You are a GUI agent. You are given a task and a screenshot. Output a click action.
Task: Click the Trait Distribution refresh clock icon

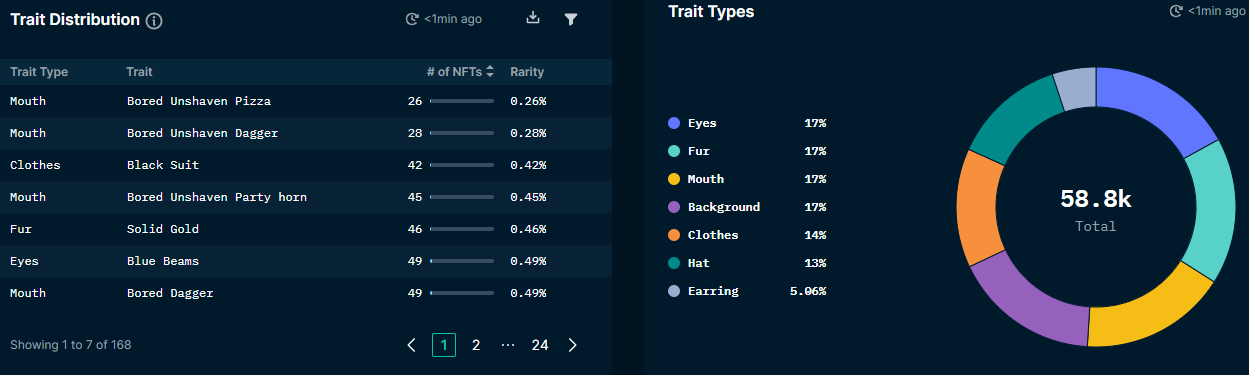pyautogui.click(x=412, y=19)
